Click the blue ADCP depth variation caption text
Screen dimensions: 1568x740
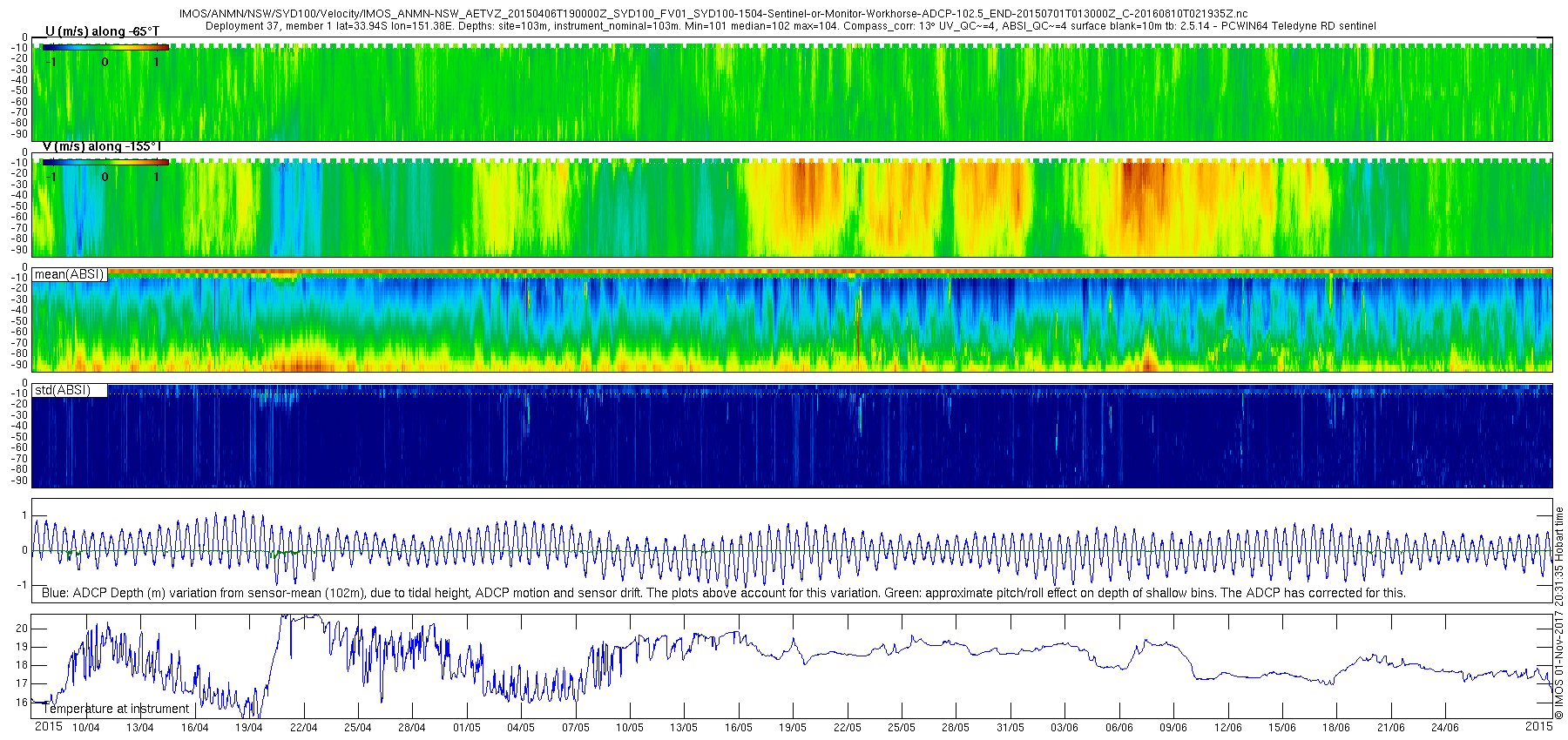(x=723, y=593)
